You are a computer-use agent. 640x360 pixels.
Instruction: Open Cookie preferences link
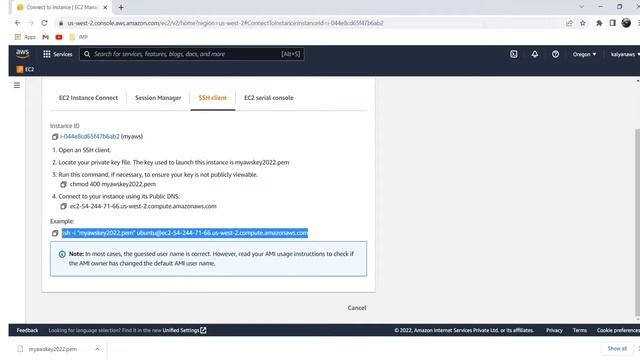[x=618, y=330]
